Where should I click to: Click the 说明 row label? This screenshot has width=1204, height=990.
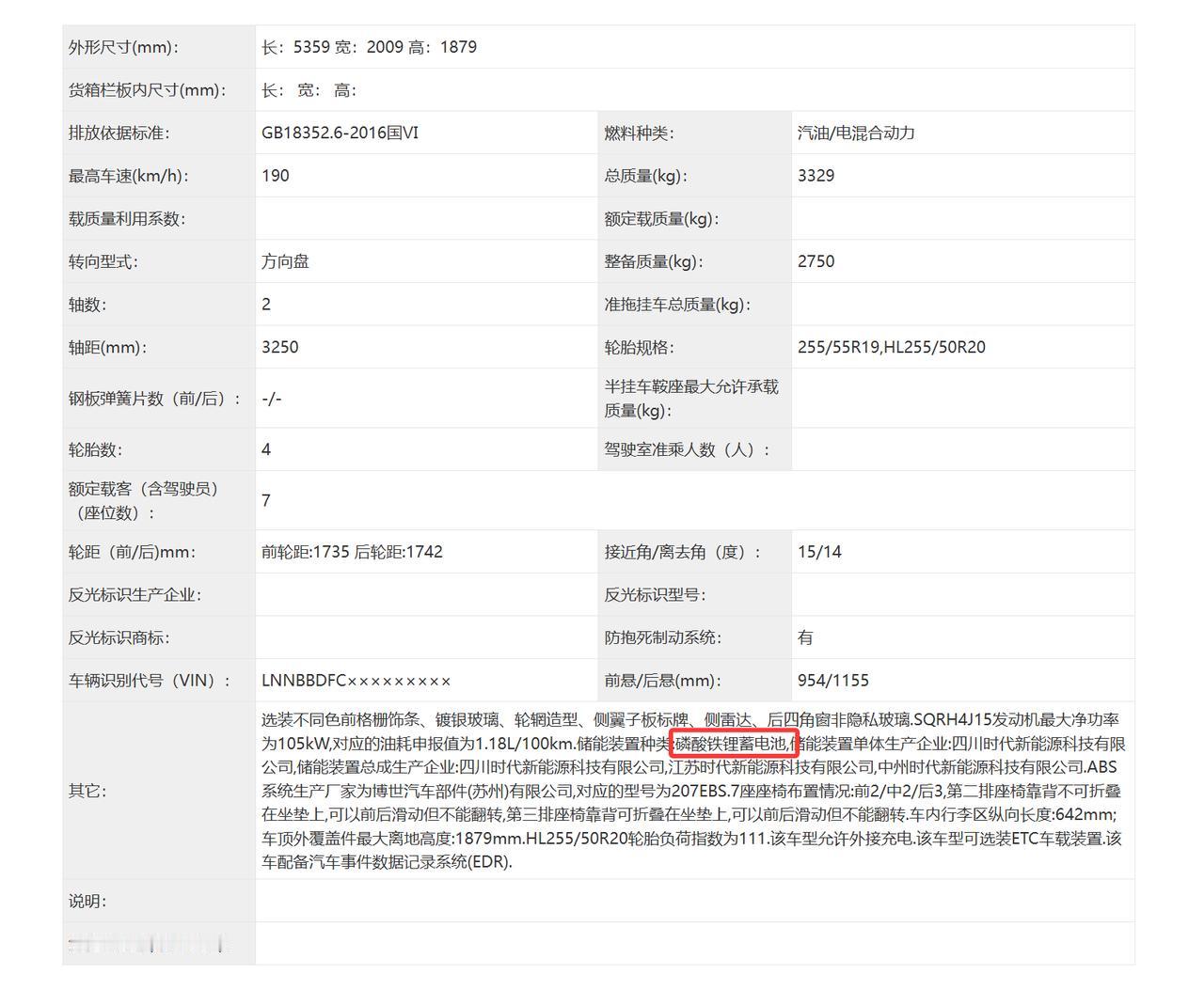click(87, 902)
